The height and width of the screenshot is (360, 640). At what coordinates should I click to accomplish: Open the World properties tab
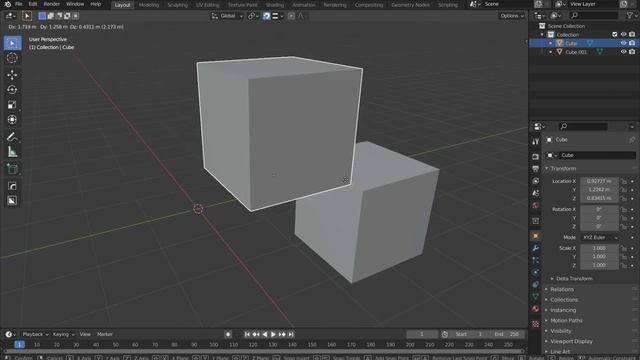pyautogui.click(x=536, y=205)
